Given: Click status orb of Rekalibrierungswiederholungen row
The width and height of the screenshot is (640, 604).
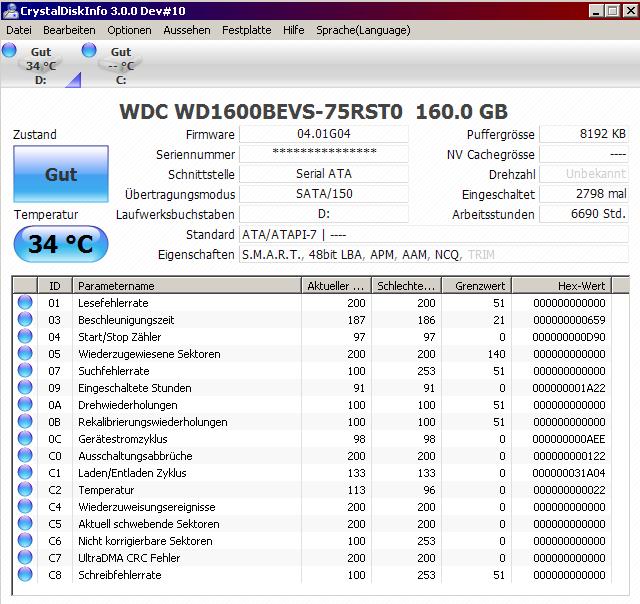Looking at the screenshot, I should 25,422.
